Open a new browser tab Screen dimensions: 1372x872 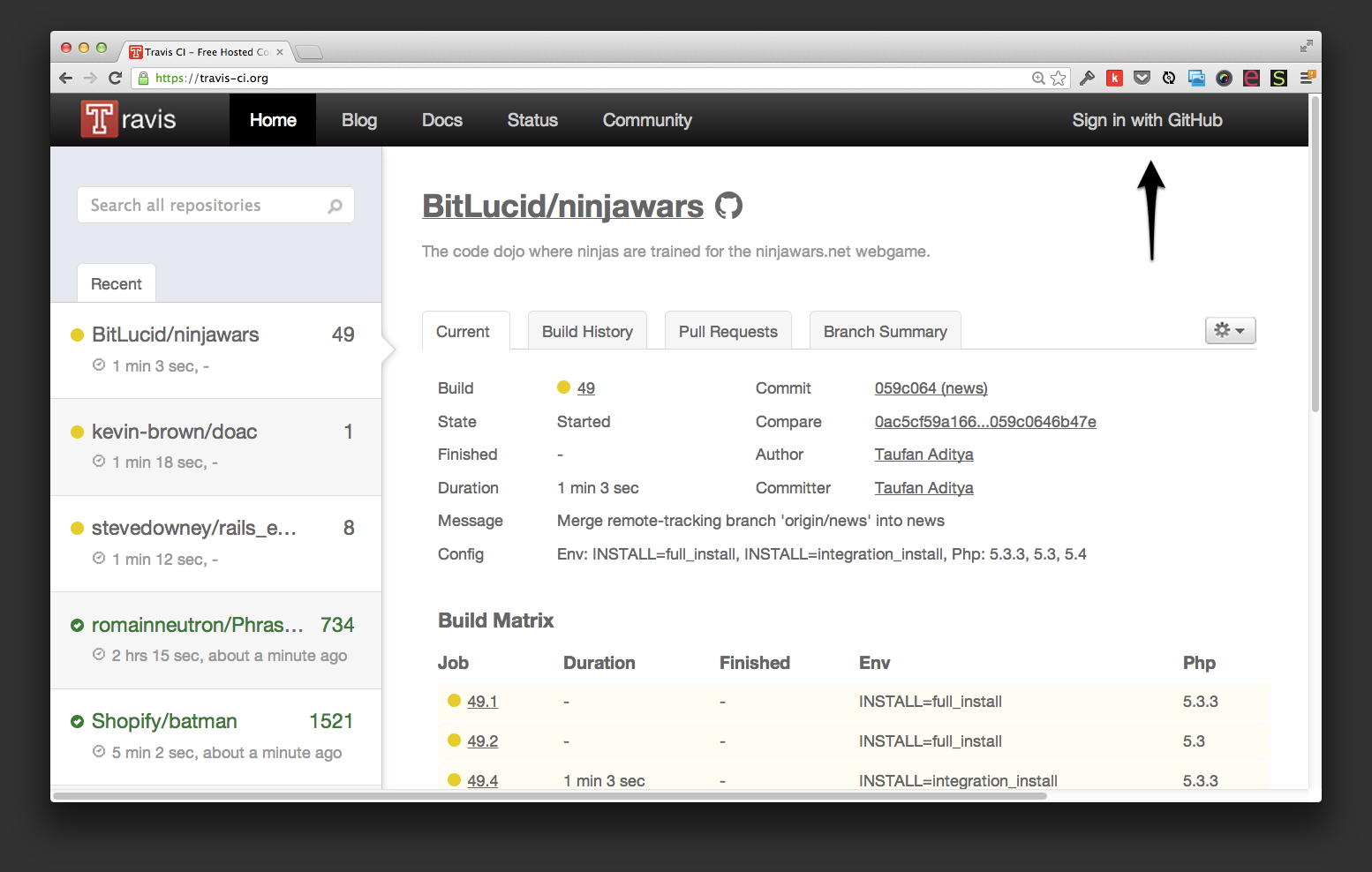(308, 52)
